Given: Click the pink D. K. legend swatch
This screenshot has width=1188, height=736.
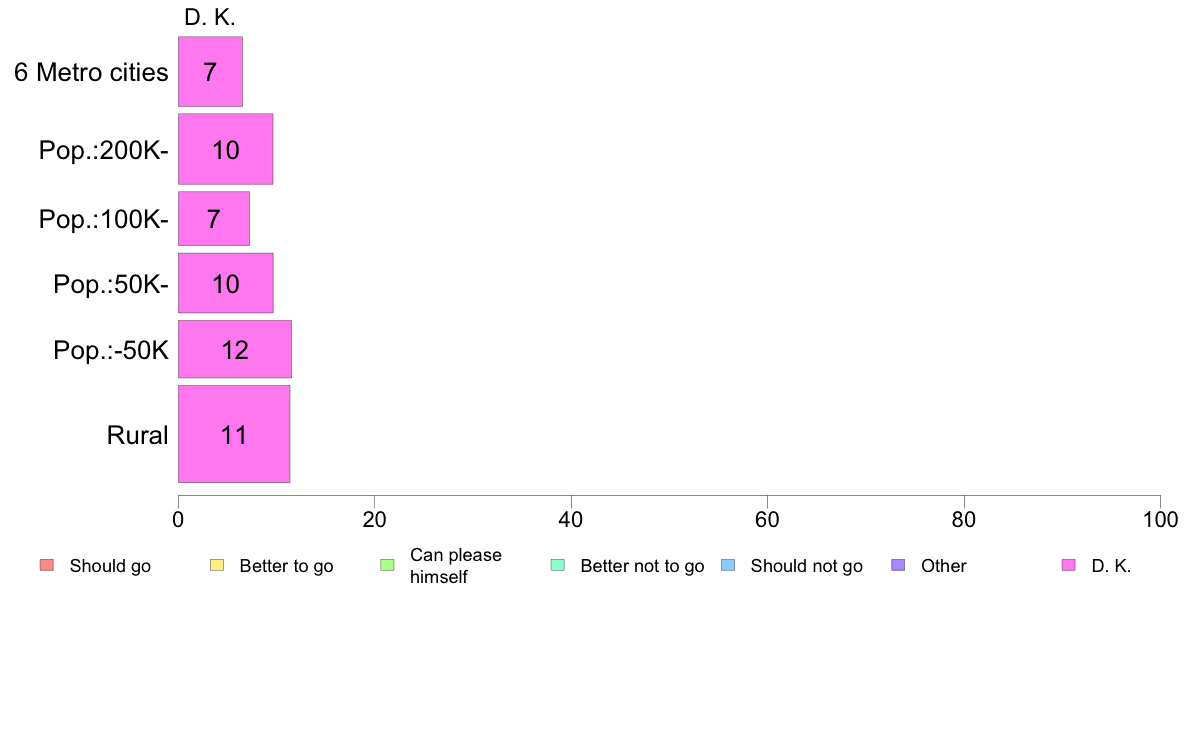Looking at the screenshot, I should 1069,565.
